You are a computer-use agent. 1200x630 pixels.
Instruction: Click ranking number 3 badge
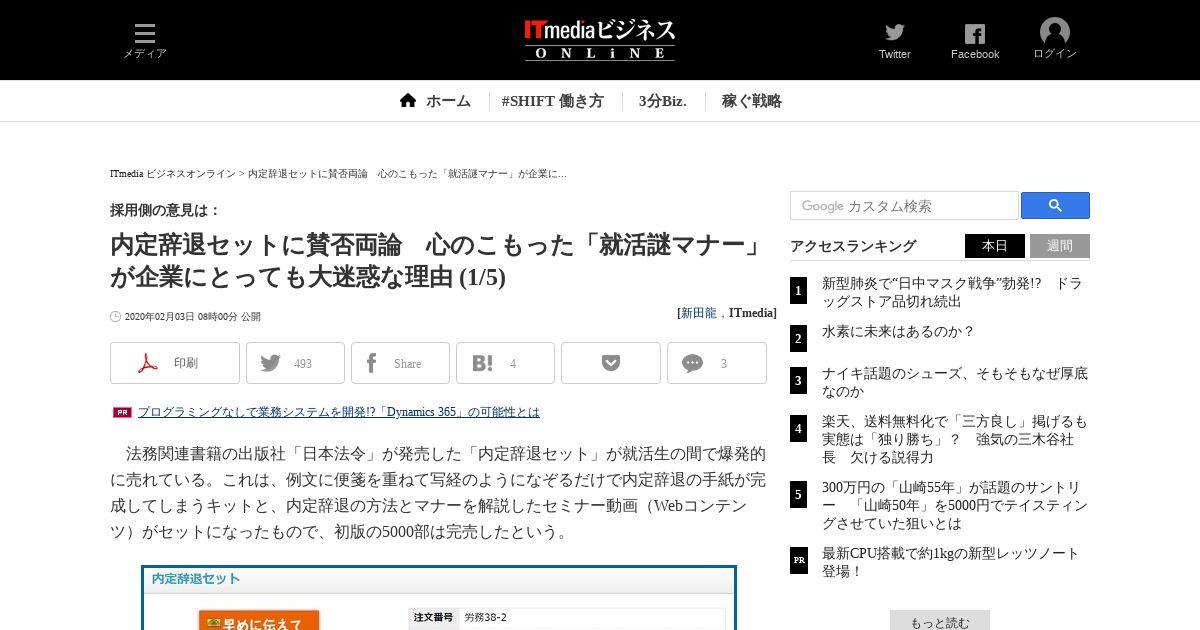(798, 380)
